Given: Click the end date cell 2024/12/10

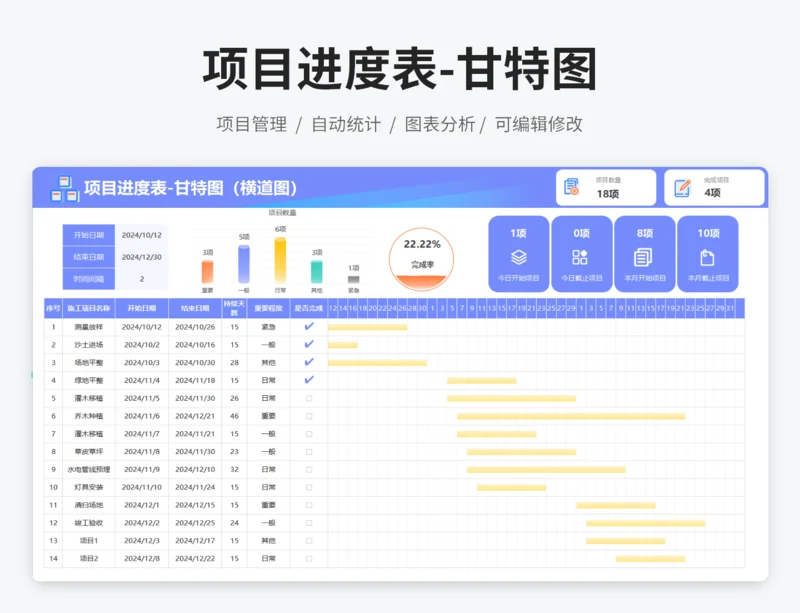Looking at the screenshot, I should click(195, 470).
